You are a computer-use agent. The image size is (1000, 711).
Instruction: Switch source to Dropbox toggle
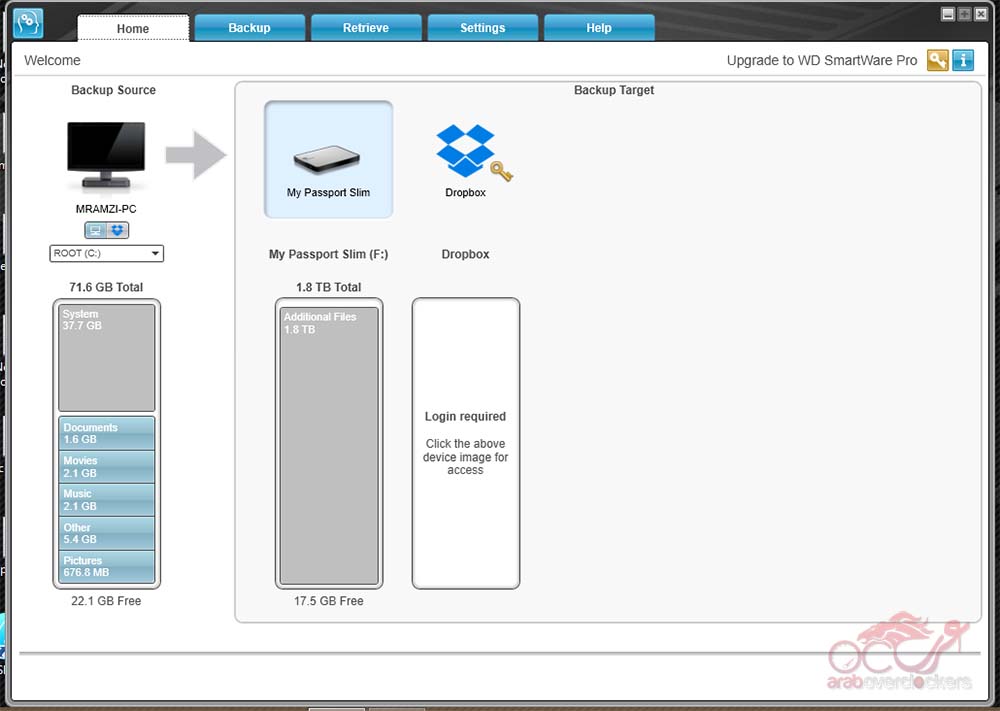[118, 230]
